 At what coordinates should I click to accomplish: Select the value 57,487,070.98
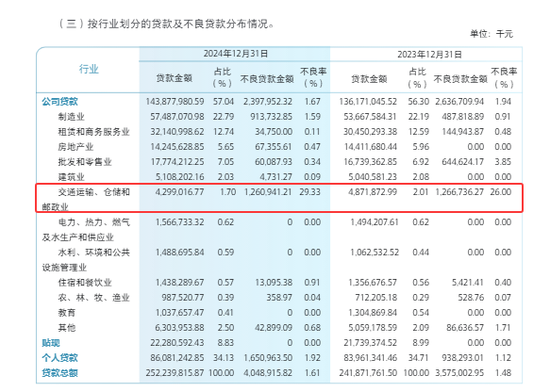177,117
